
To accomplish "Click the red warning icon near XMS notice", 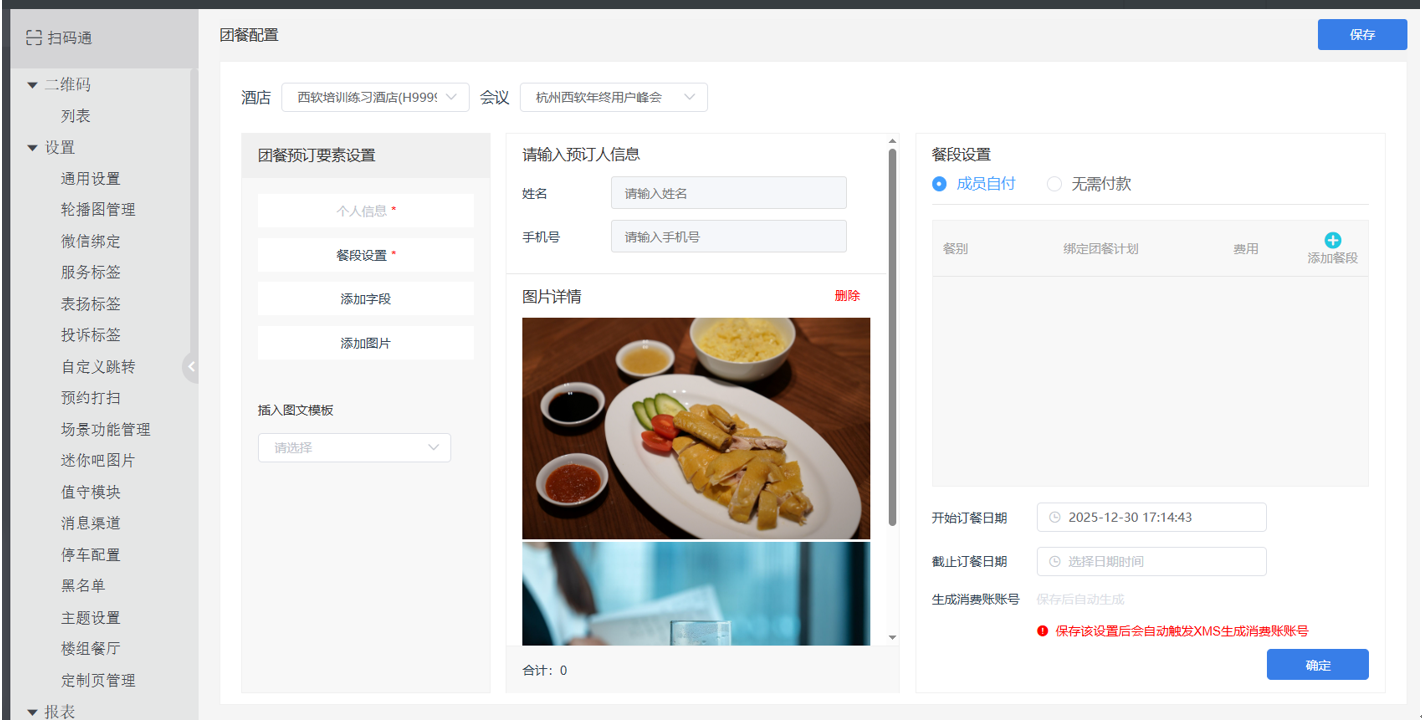I will point(1042,631).
